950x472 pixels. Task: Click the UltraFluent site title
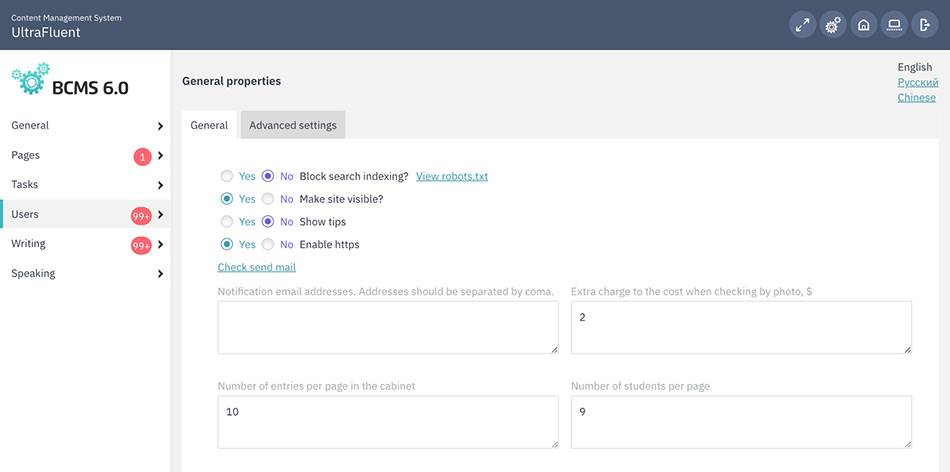click(46, 32)
